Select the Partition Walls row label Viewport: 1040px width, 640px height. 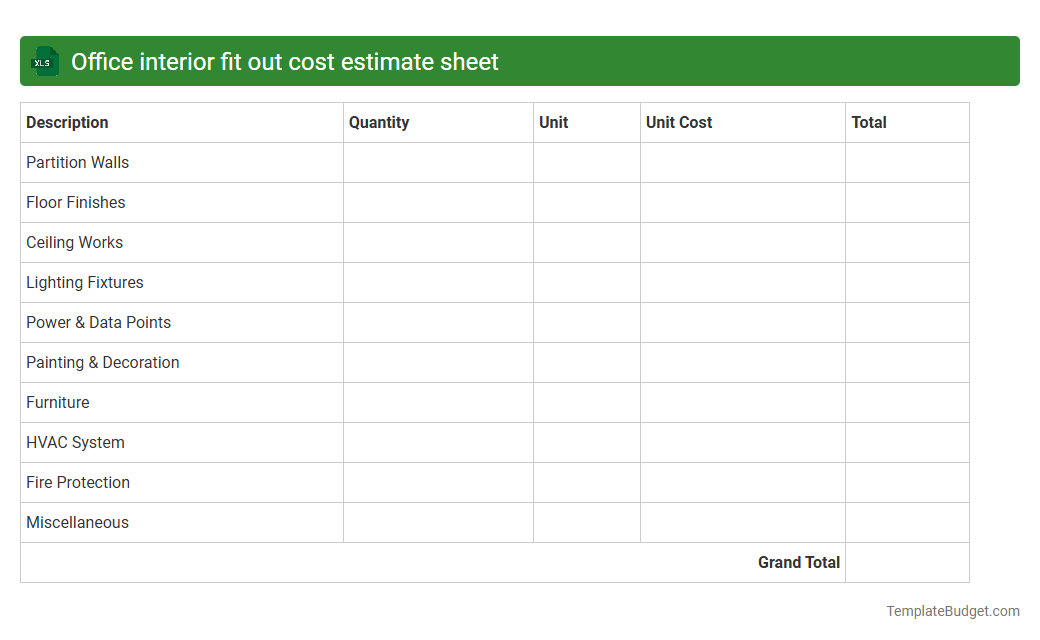(x=77, y=162)
